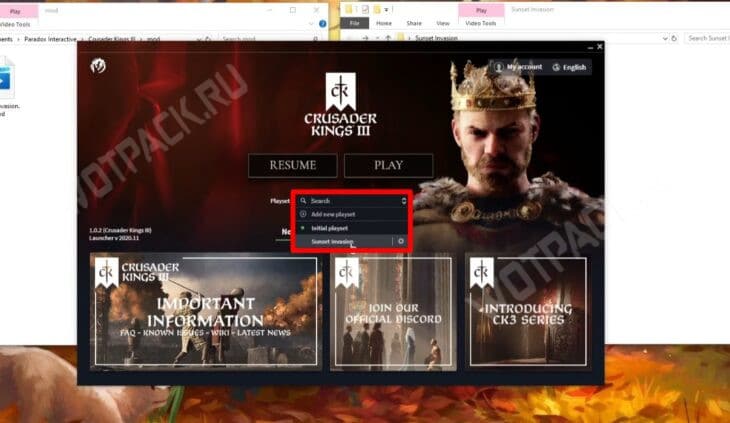Open the Important Information news tile
Screen dimensions: 730x423
pyautogui.click(x=205, y=311)
